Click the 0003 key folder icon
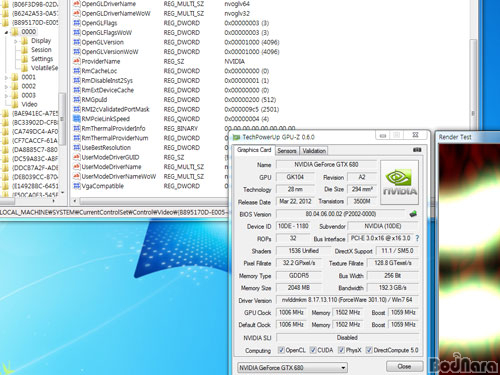 click(x=15, y=95)
